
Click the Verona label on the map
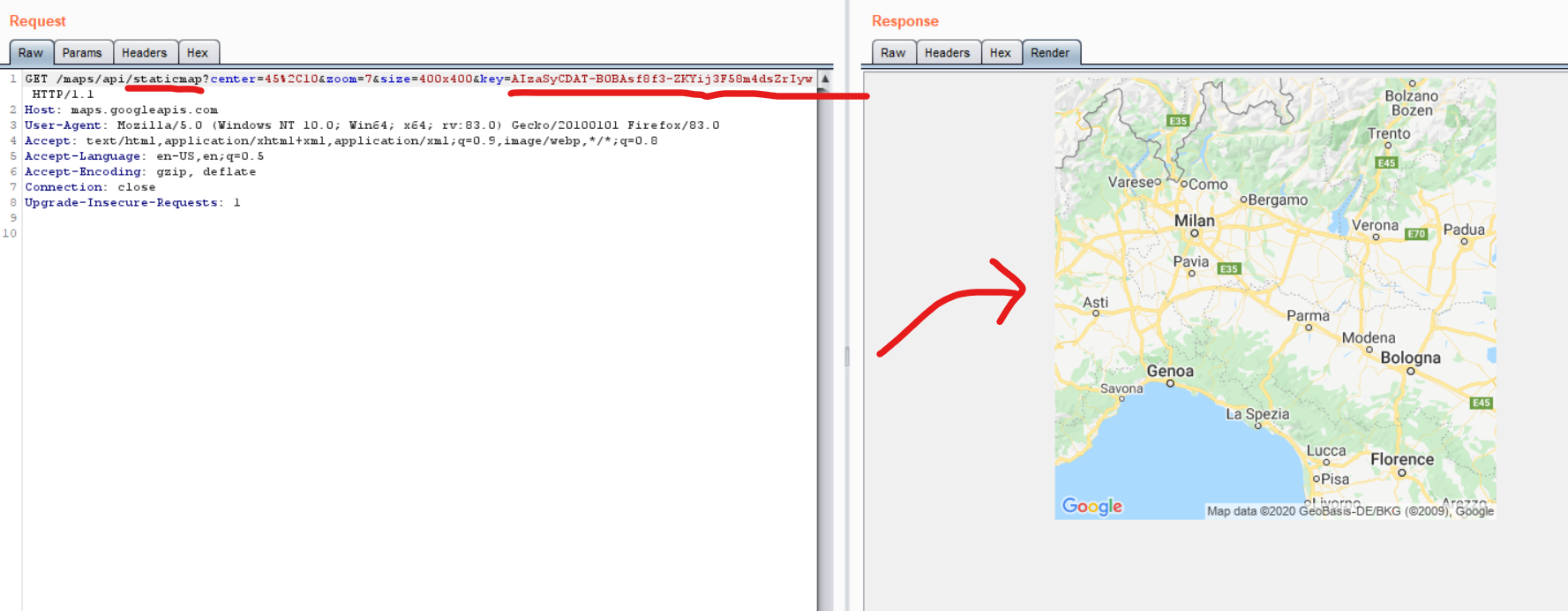(1375, 225)
